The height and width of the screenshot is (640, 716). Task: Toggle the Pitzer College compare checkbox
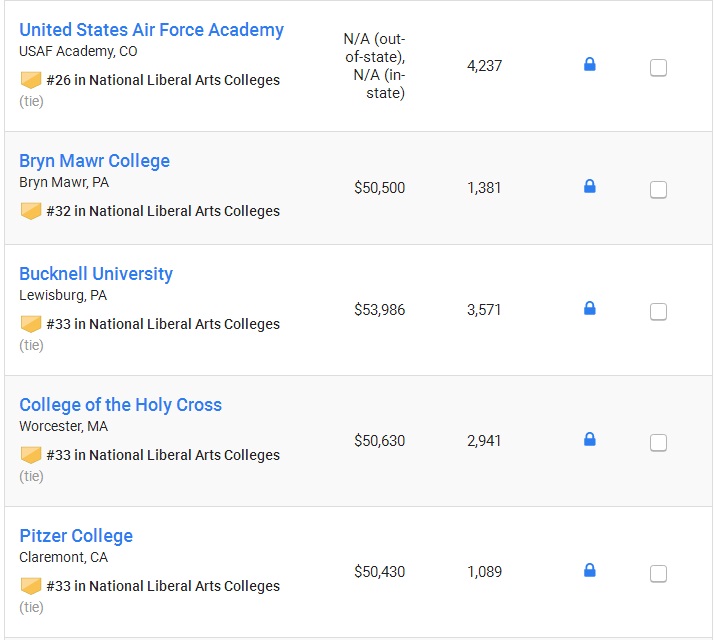tap(658, 573)
